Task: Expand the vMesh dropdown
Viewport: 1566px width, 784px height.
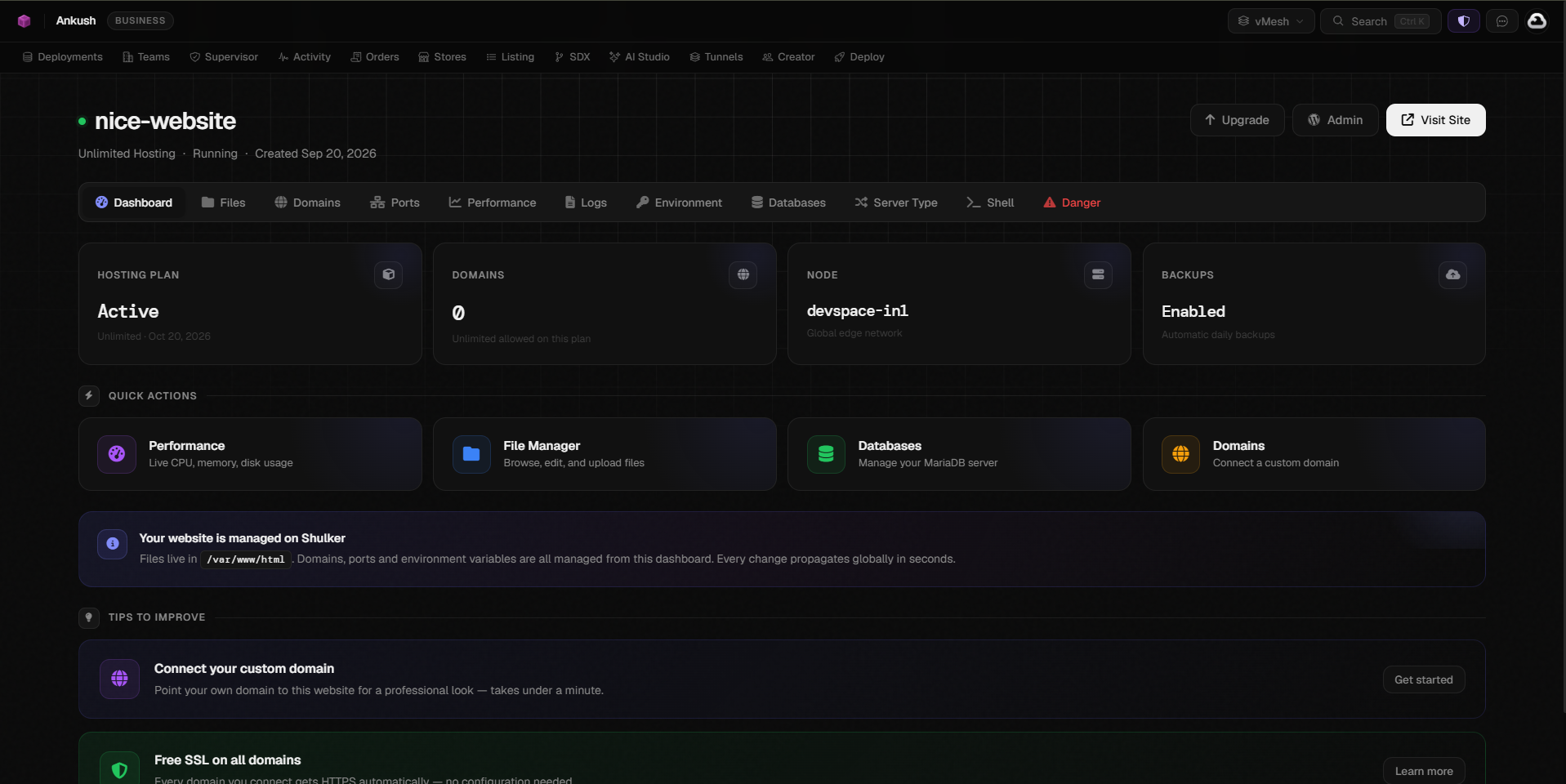Action: coord(1271,21)
